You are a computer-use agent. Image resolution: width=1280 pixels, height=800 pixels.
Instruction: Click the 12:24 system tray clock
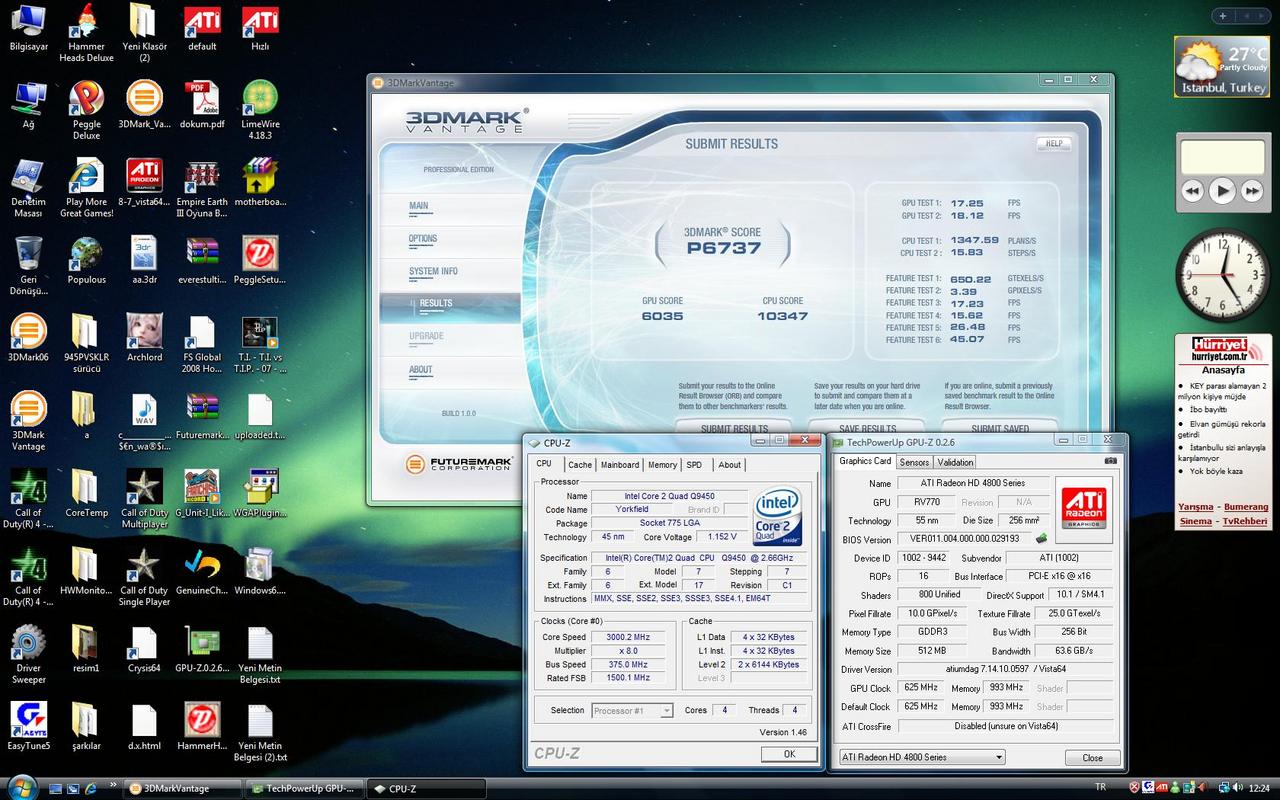point(1258,788)
